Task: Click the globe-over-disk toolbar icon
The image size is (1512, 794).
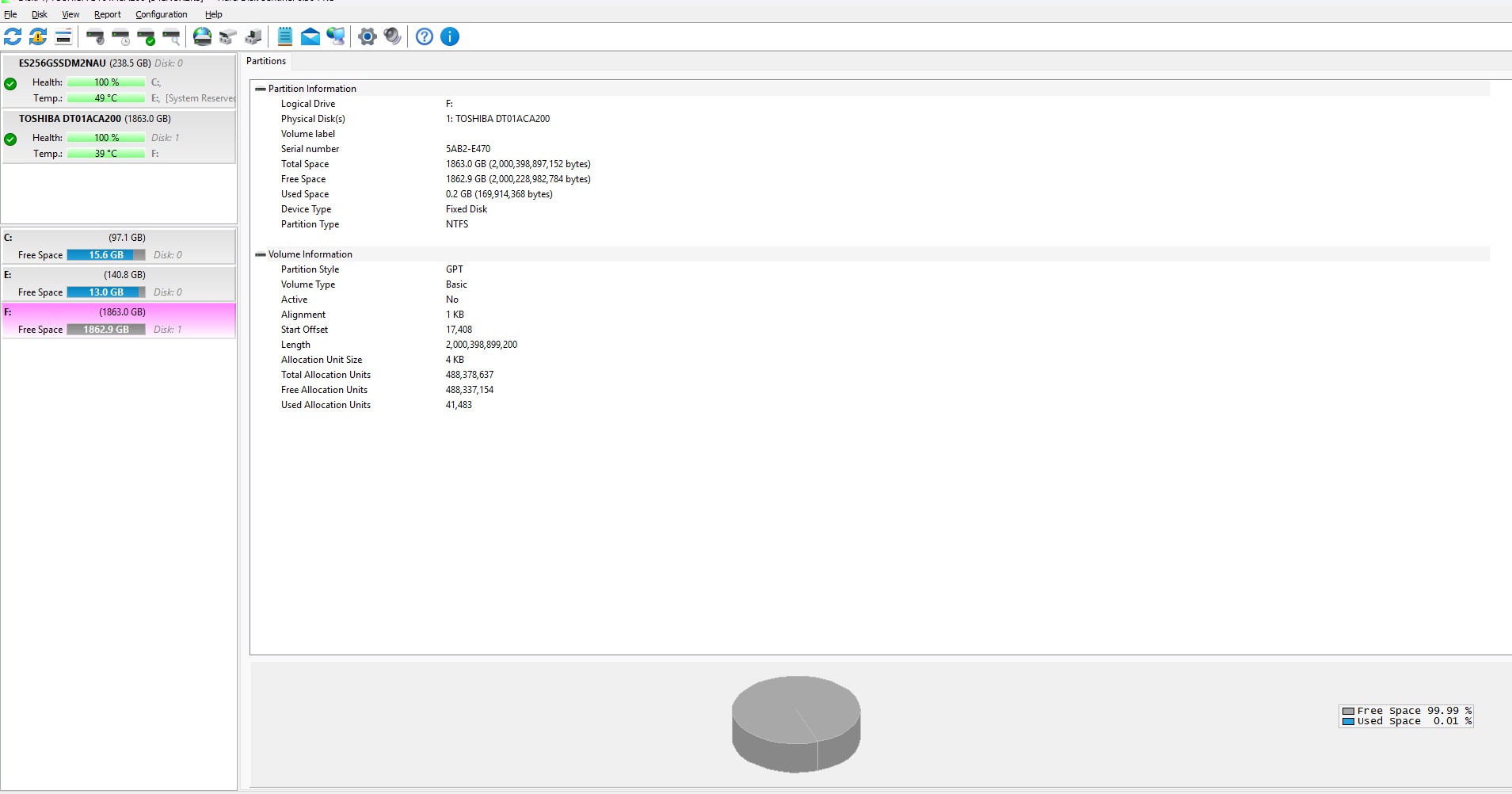Action: [x=203, y=36]
